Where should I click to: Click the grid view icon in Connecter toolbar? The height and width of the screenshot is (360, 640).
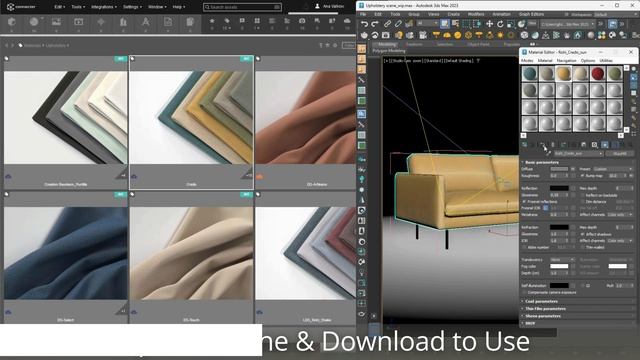[x=257, y=20]
